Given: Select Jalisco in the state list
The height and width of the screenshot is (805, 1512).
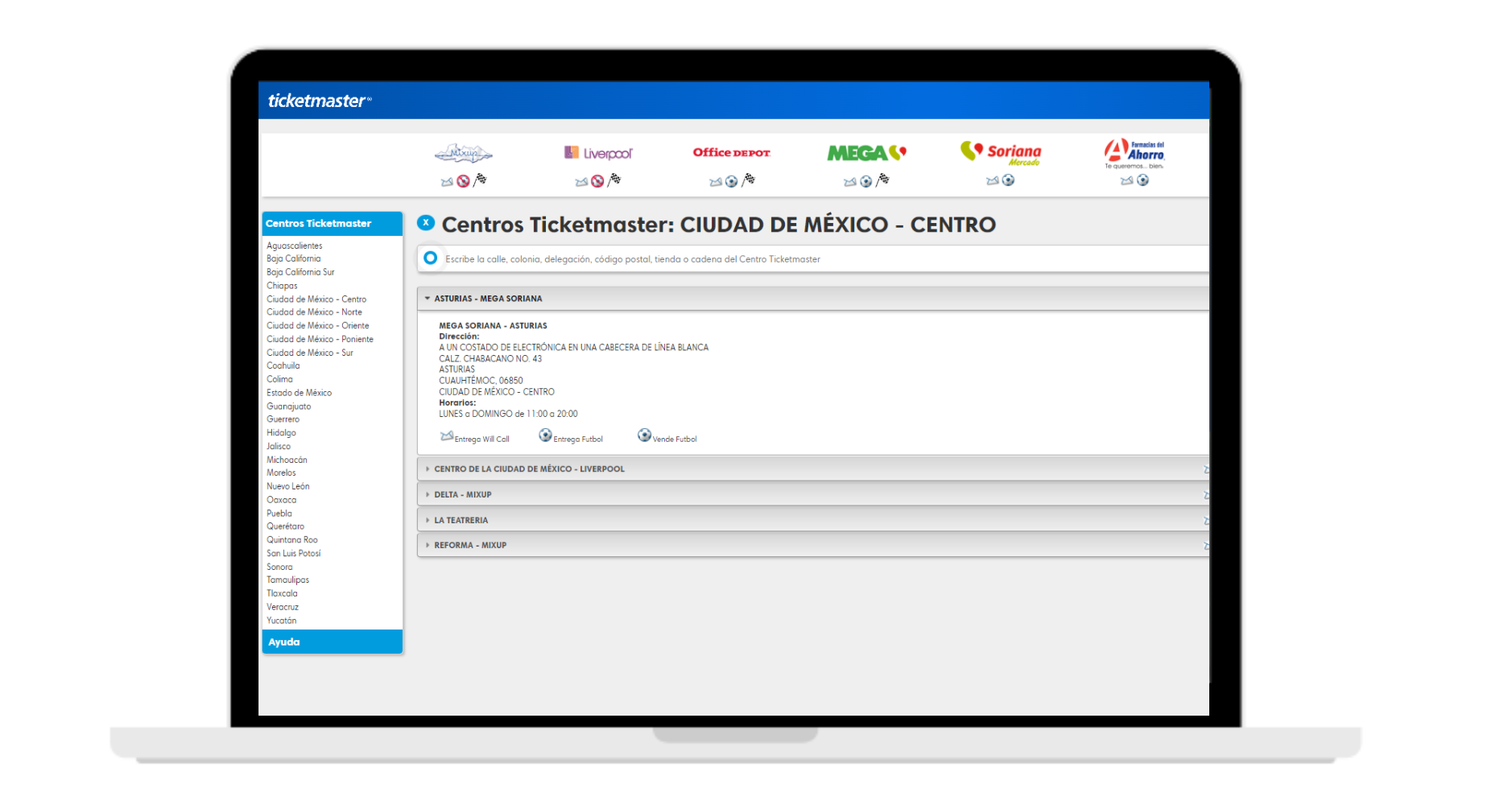Looking at the screenshot, I should (279, 446).
